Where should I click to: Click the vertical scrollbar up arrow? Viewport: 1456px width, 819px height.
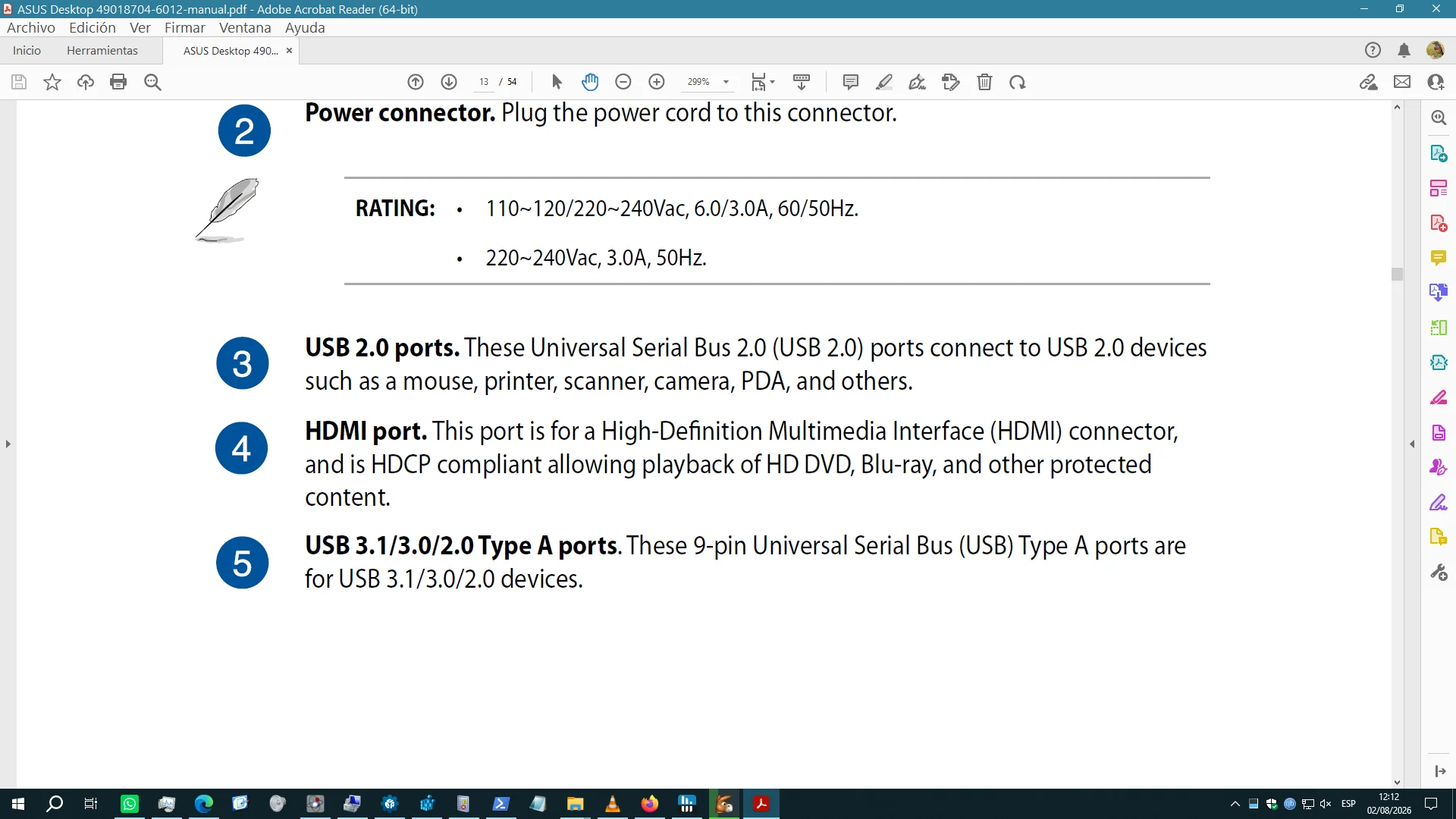pyautogui.click(x=1397, y=108)
